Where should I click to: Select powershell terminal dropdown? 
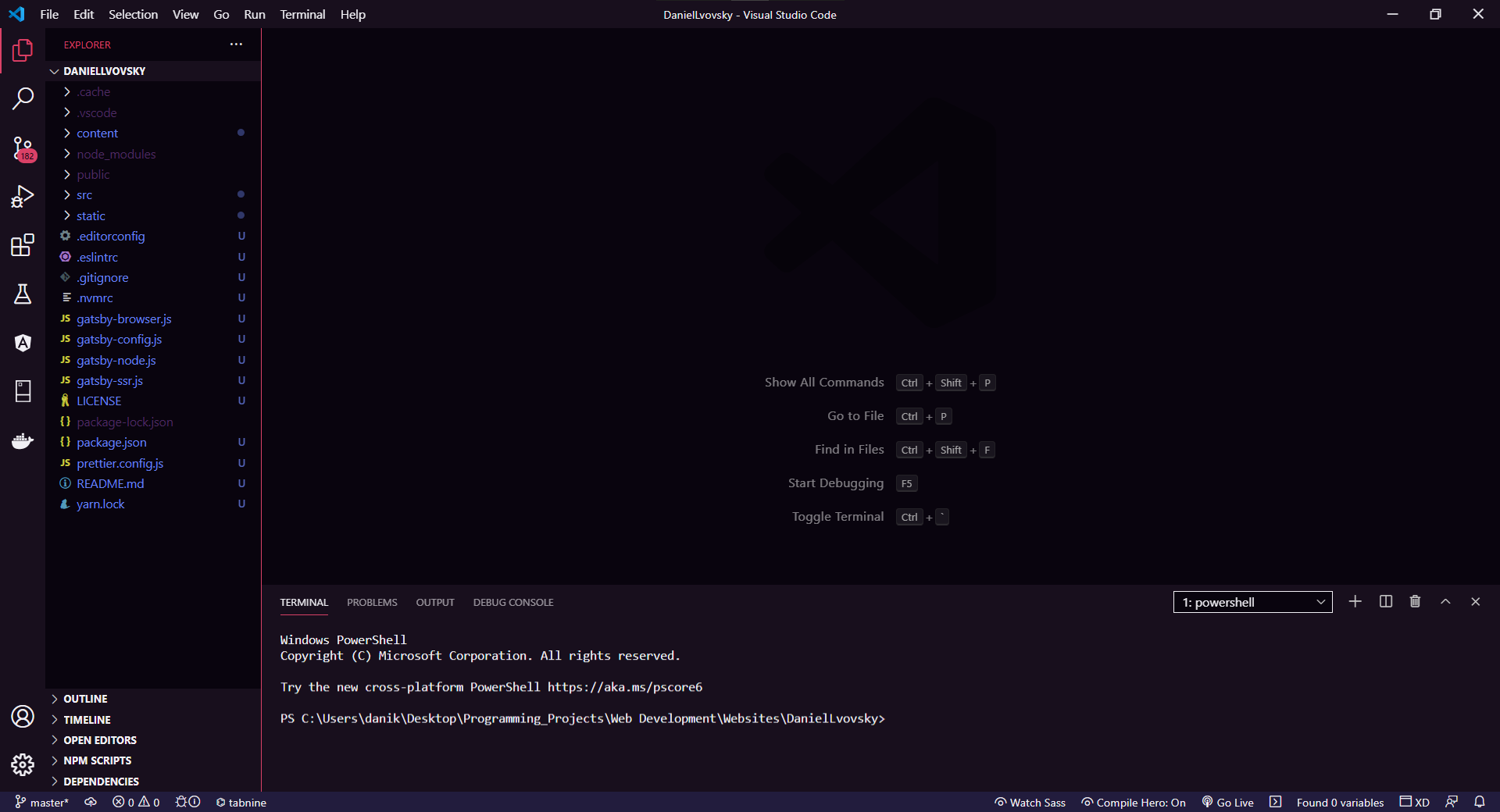1252,602
